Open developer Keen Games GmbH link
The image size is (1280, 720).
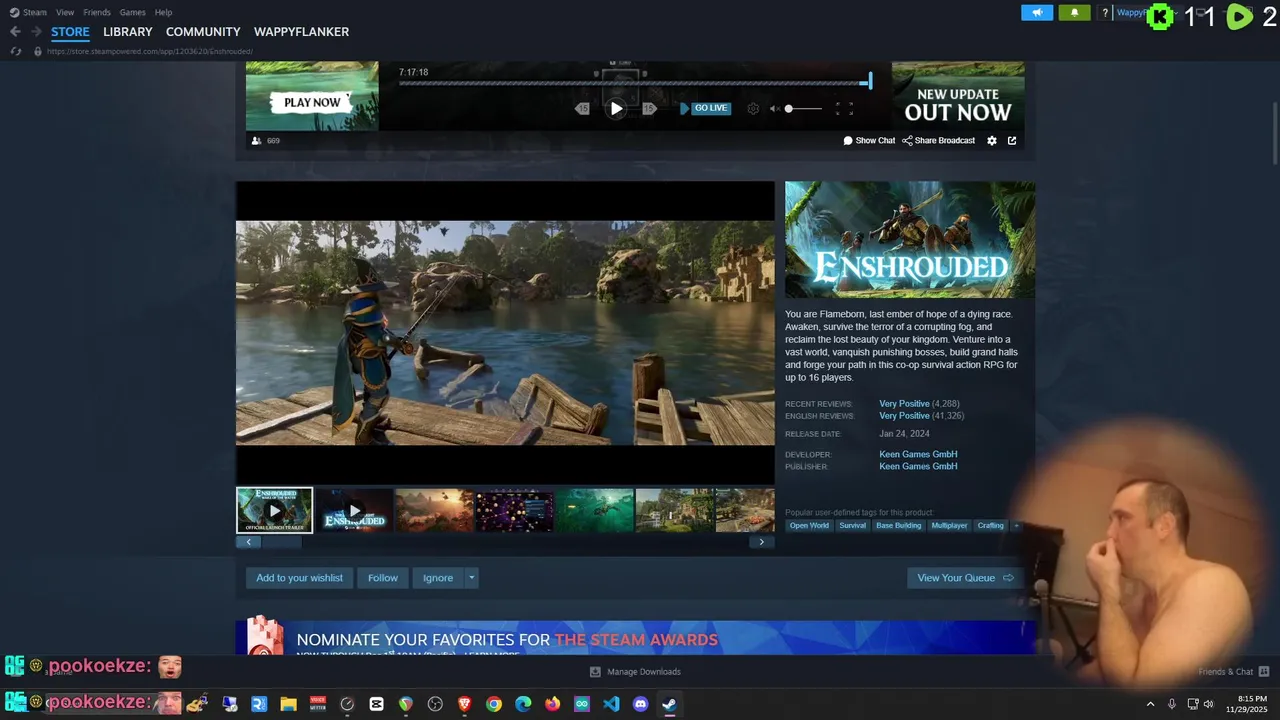point(918,454)
